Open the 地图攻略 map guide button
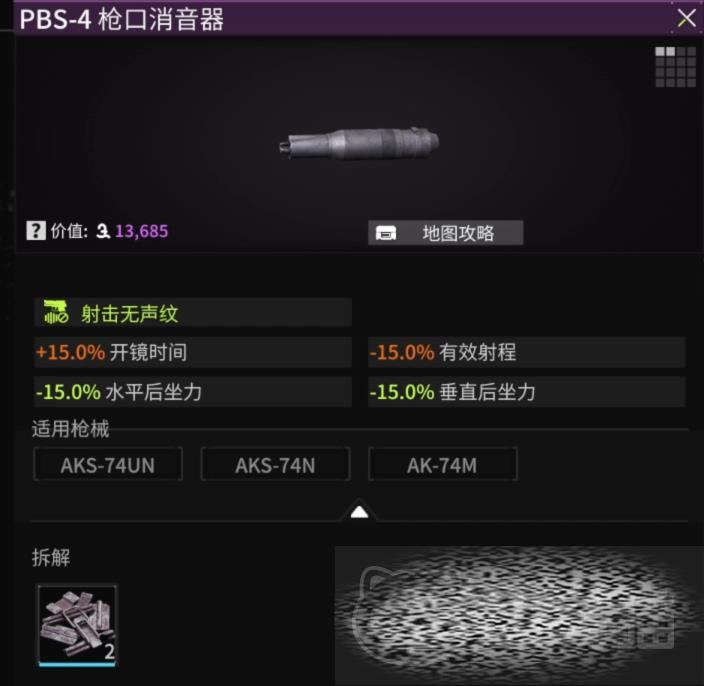Image resolution: width=704 pixels, height=686 pixels. tap(445, 233)
